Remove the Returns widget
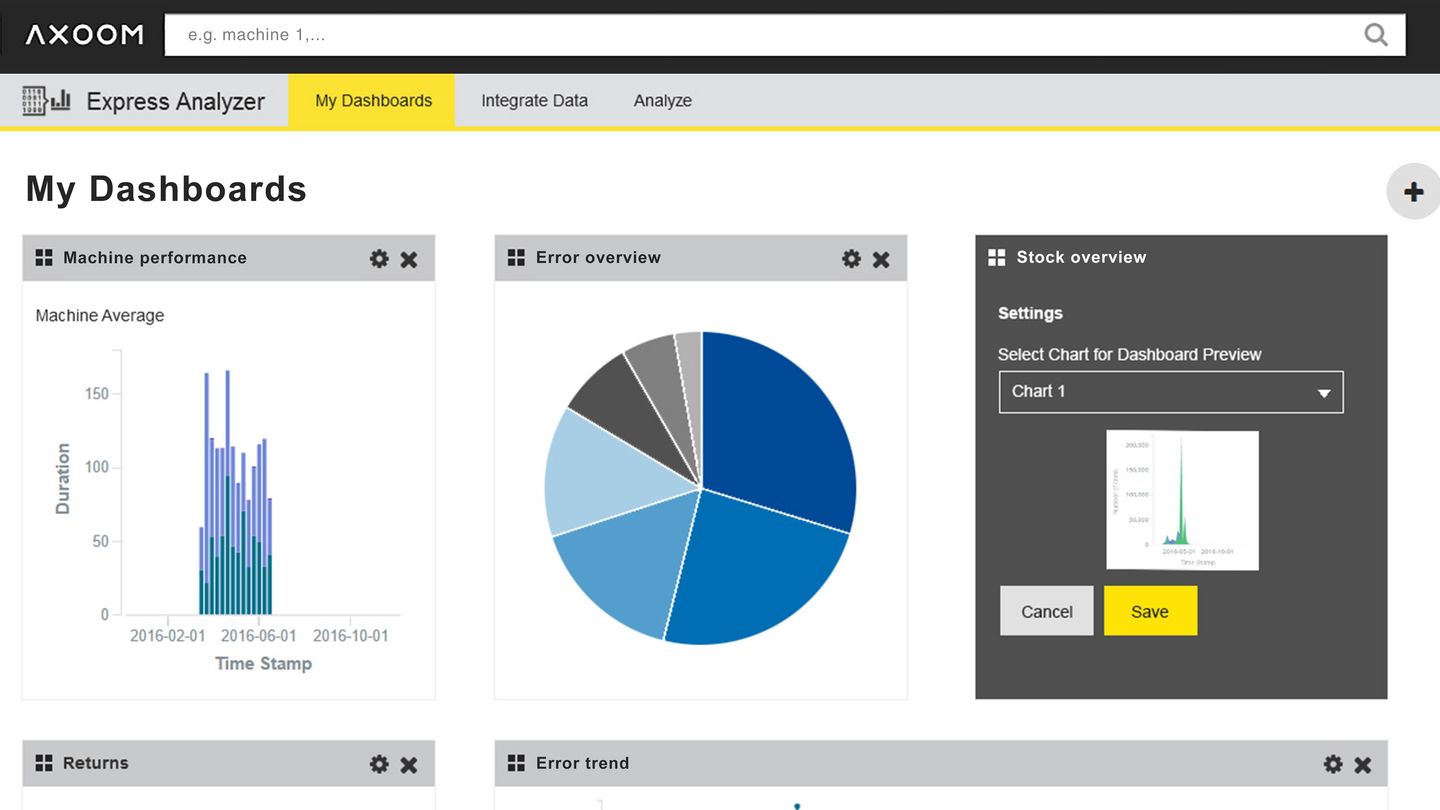Image resolution: width=1440 pixels, height=810 pixels. (x=409, y=764)
